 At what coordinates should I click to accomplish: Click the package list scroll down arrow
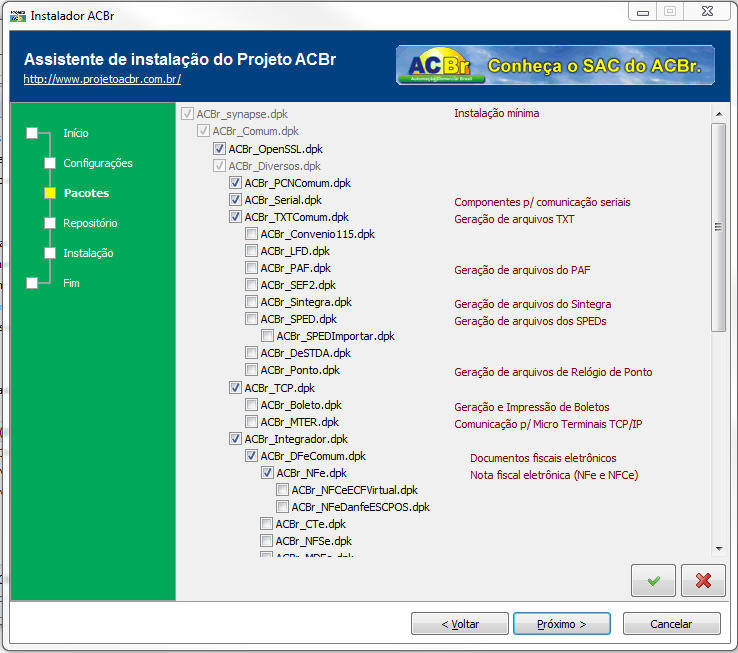719,548
